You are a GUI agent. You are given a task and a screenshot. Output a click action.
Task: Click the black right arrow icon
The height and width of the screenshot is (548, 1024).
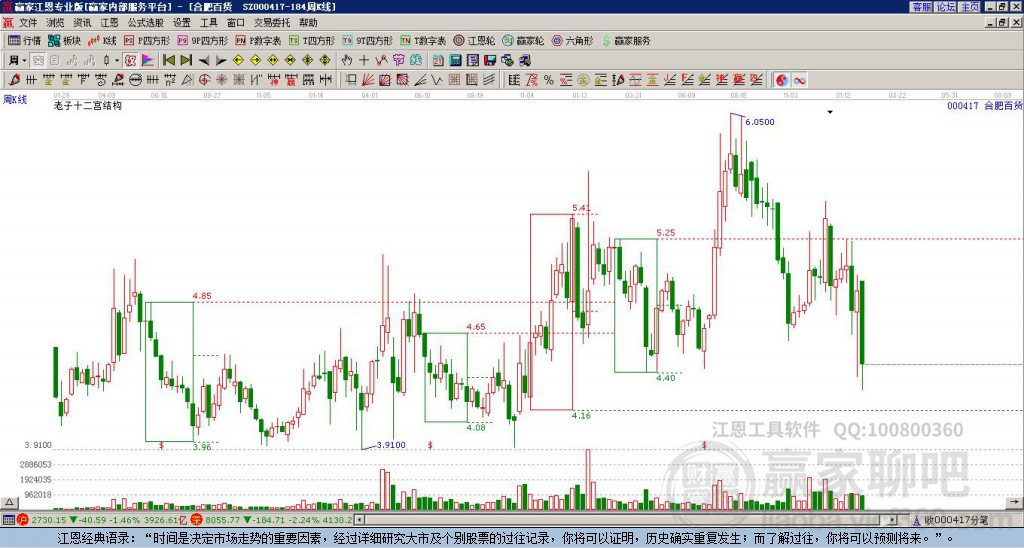coord(221,61)
